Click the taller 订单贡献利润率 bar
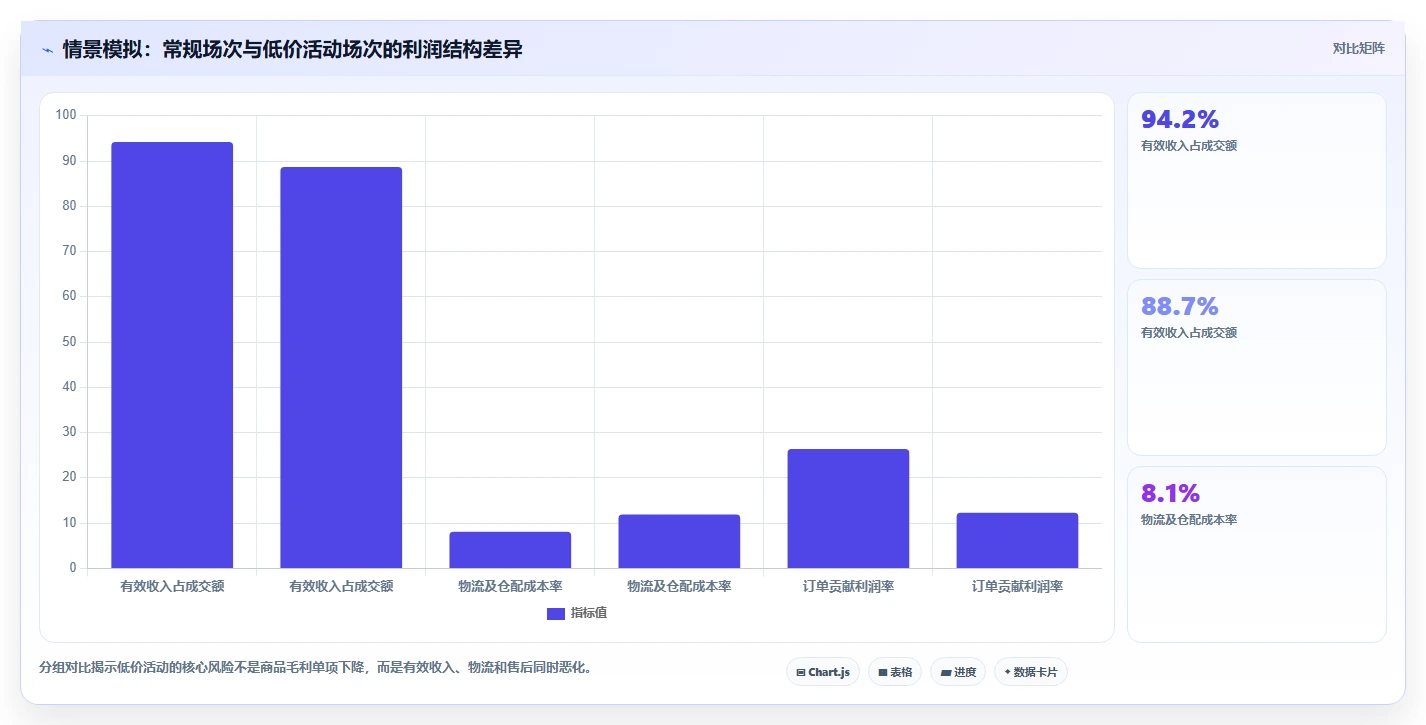Screen dimensions: 1426x725 pyautogui.click(x=848, y=508)
